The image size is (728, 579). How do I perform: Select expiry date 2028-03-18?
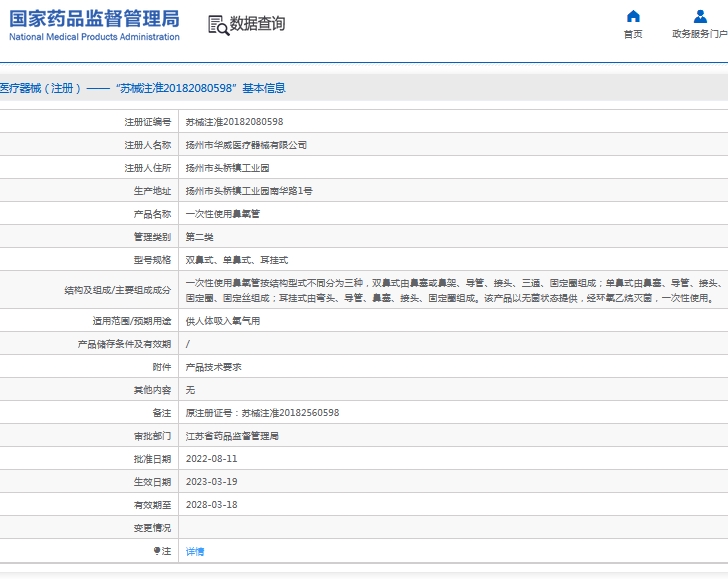click(x=212, y=505)
